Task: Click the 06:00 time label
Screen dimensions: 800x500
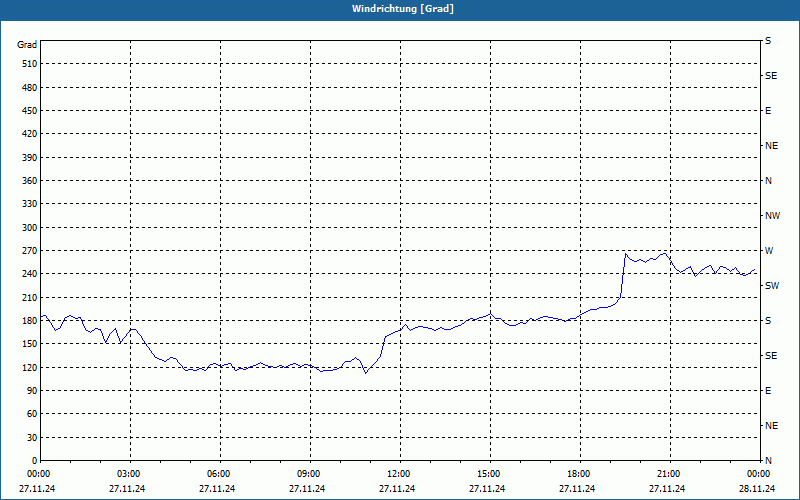Action: pos(220,474)
